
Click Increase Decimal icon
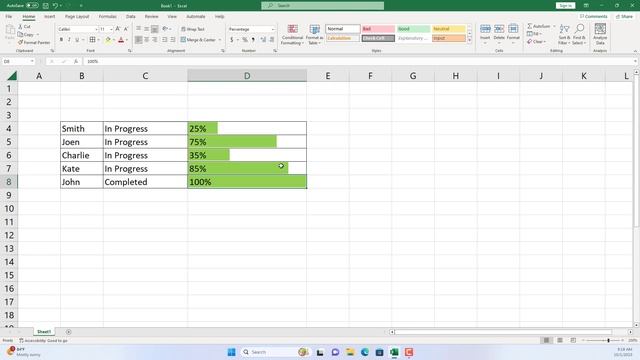[263, 40]
